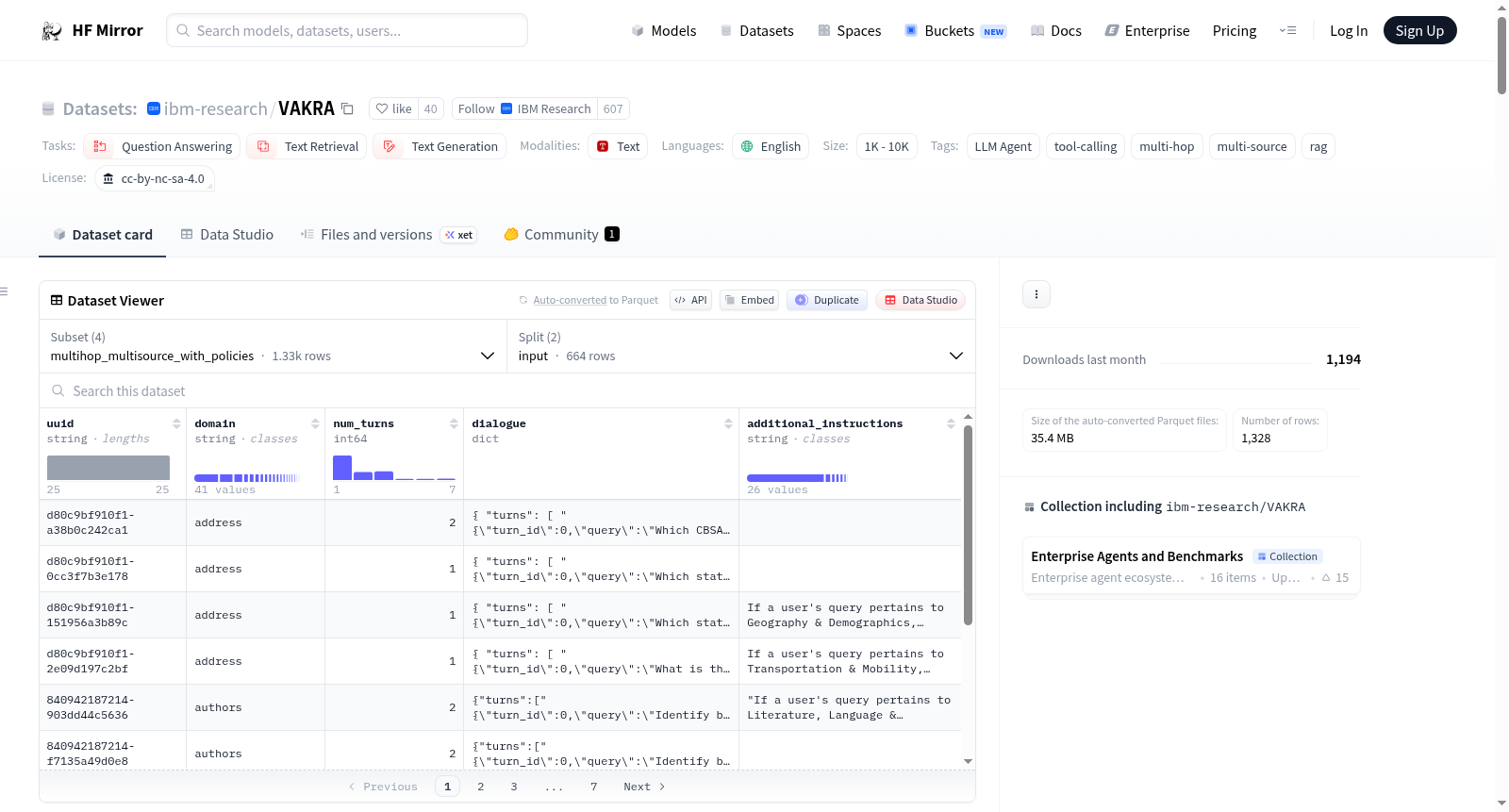This screenshot has width=1509, height=812.
Task: Click the Embed button
Action: coord(750,300)
